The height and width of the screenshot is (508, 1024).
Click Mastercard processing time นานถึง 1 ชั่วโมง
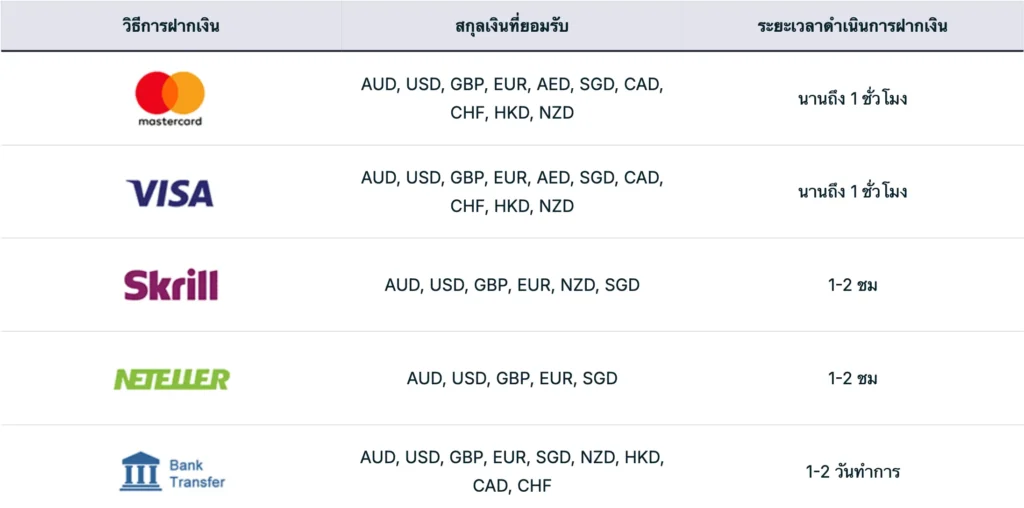coord(852,99)
